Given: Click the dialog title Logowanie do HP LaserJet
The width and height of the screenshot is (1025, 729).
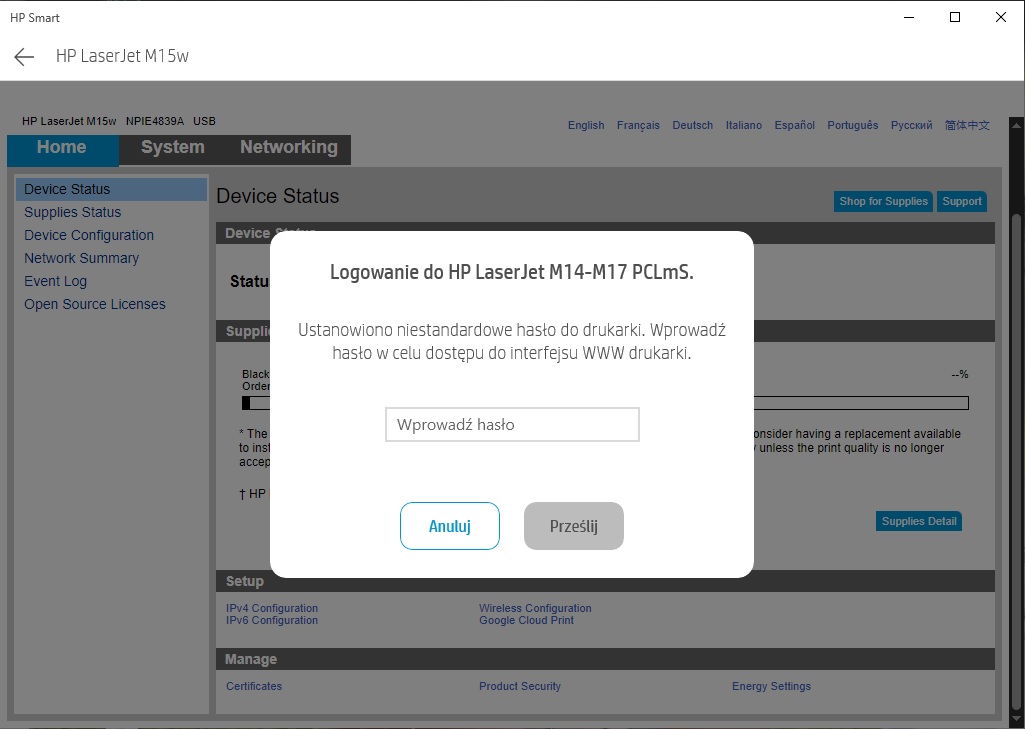Looking at the screenshot, I should click(x=512, y=271).
